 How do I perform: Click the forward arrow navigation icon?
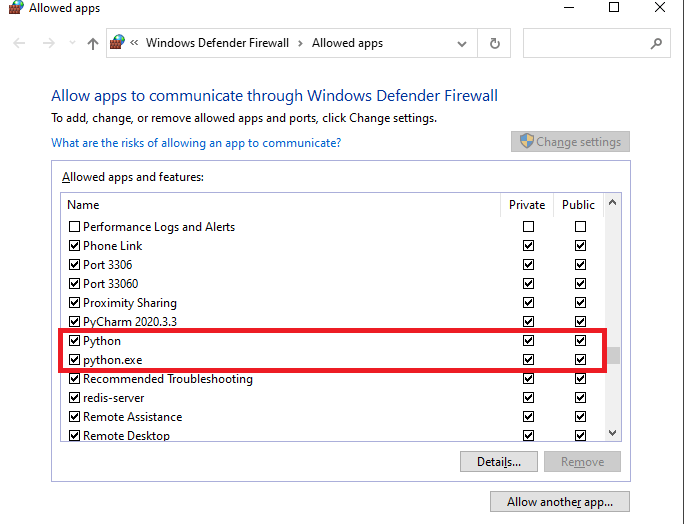tap(48, 44)
